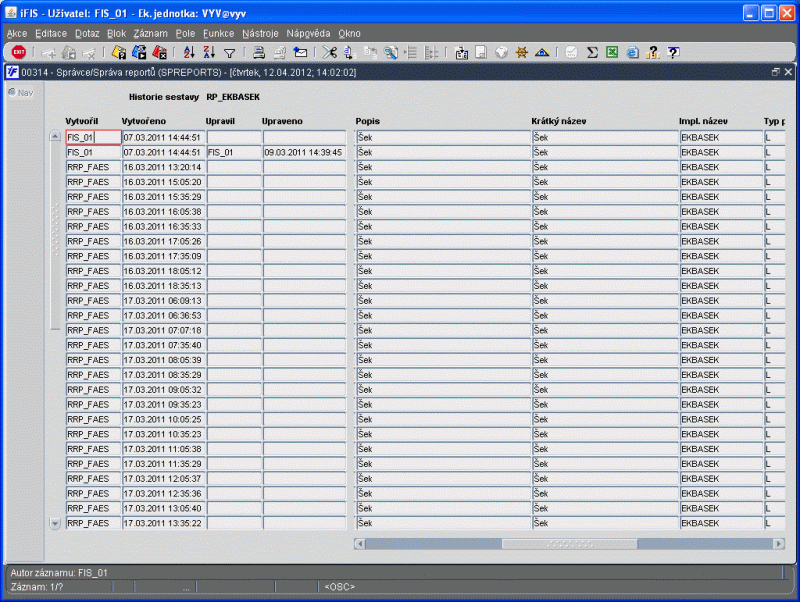The image size is (800, 602).
Task: Click Typ L in the 16.03.2011 17:05:26 row
Action: pyautogui.click(x=774, y=241)
